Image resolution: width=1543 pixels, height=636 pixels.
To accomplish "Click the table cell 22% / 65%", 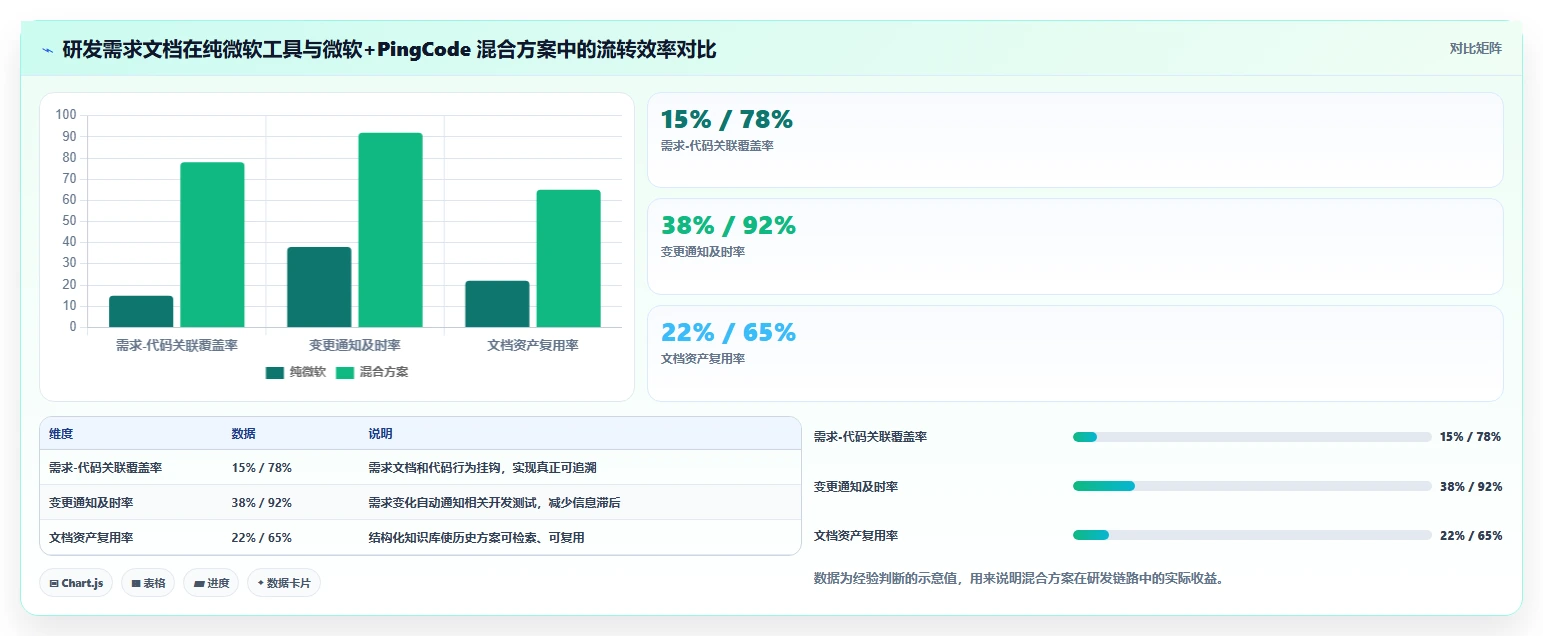I will pyautogui.click(x=262, y=538).
